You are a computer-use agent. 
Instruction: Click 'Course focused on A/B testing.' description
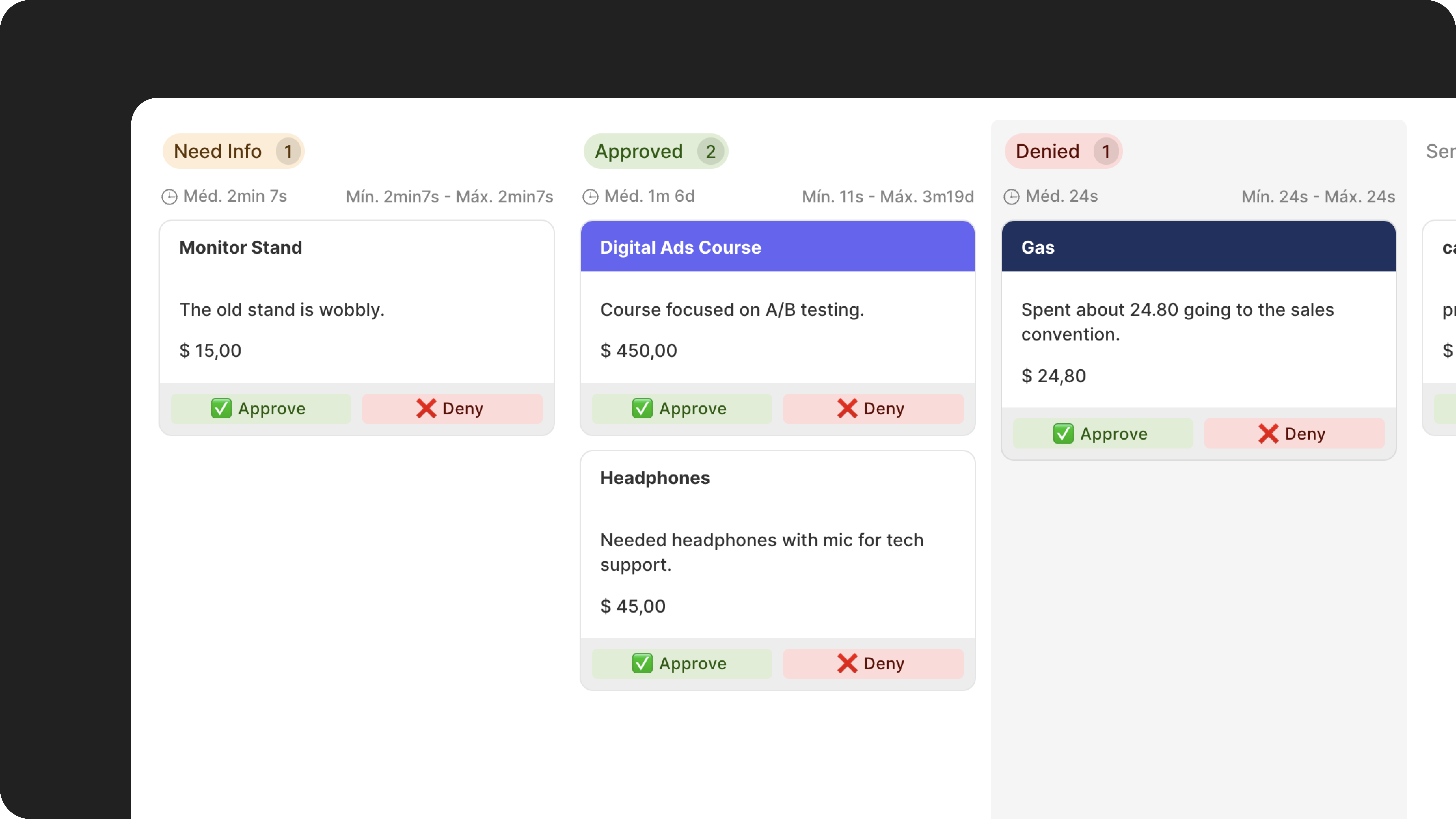(732, 310)
